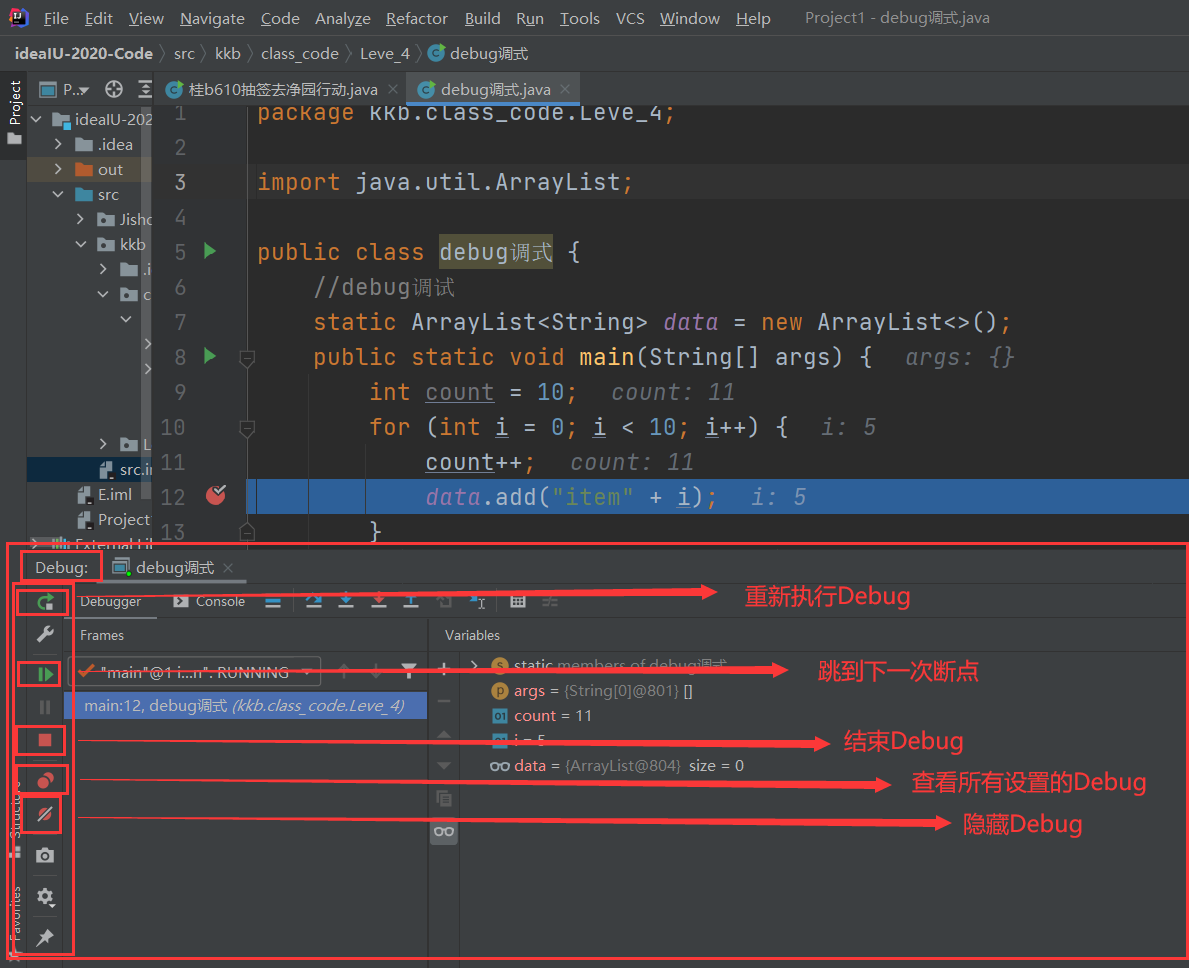Remove watch with minus icon
This screenshot has height=968, width=1189.
[x=444, y=701]
